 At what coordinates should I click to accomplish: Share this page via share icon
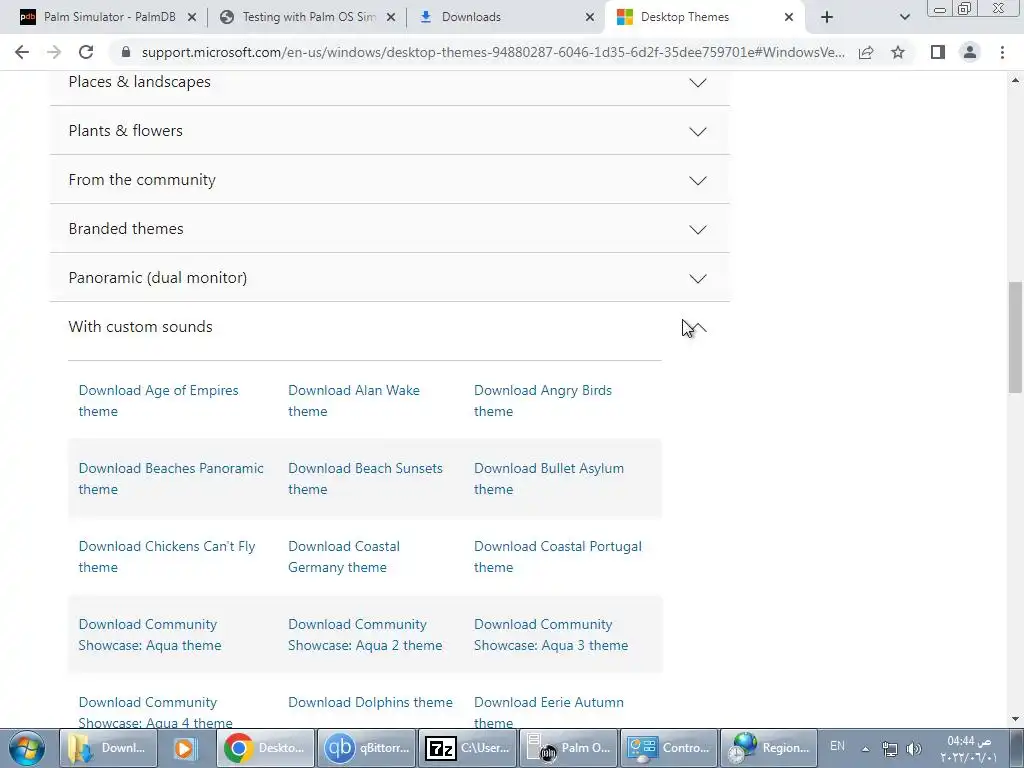point(866,52)
